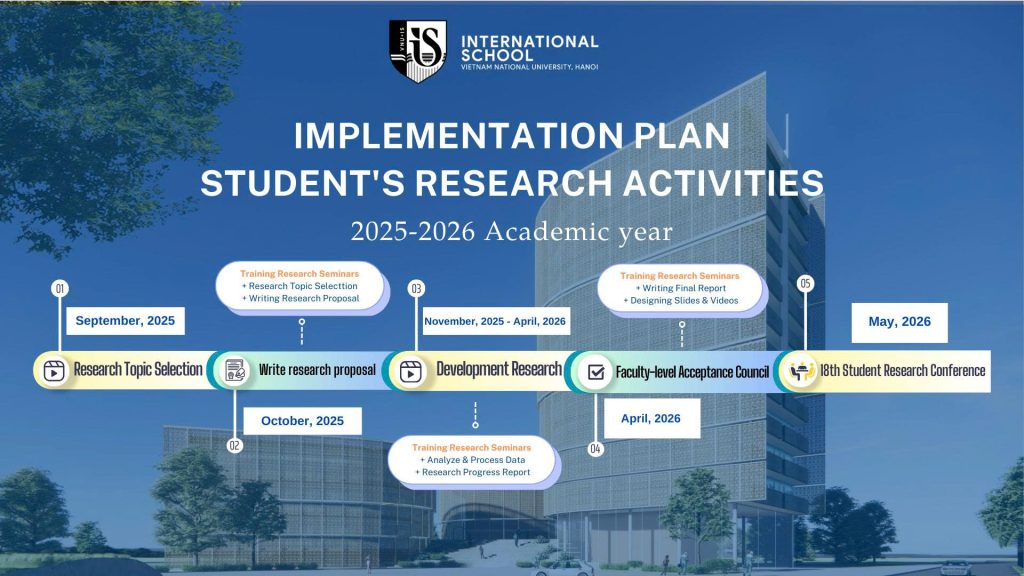Viewport: 1024px width, 576px height.
Task: Click the document icon beside Write research proposal
Action: pos(235,371)
